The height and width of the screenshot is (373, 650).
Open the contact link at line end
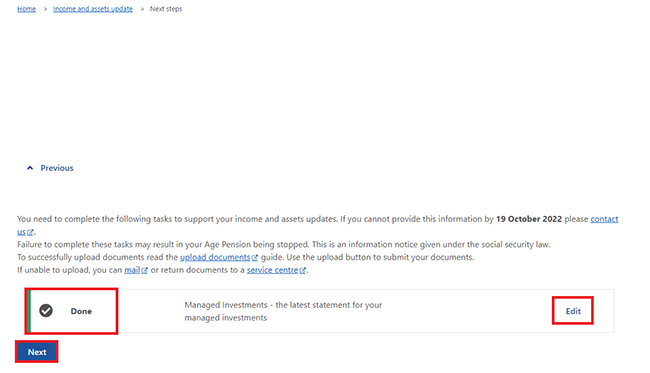604,219
